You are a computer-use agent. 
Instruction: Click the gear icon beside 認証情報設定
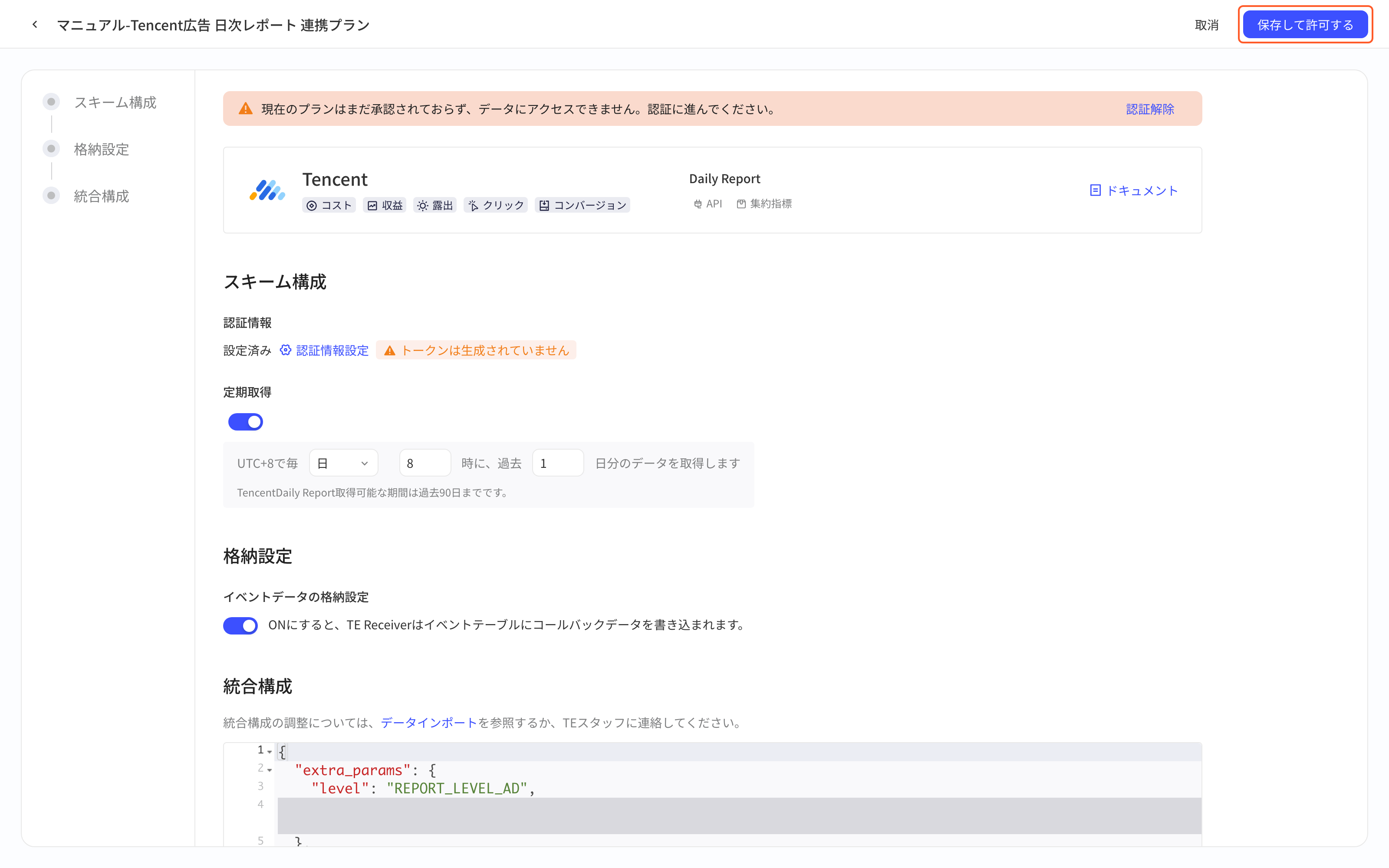pos(286,350)
